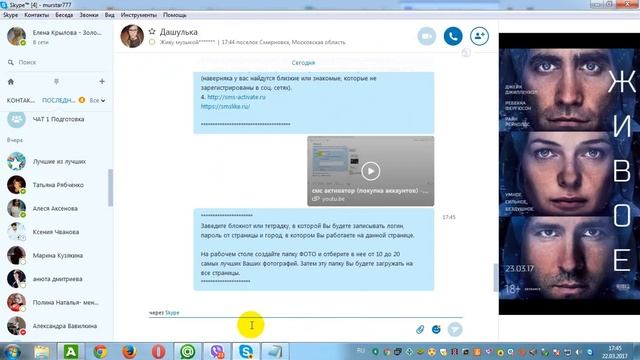The height and width of the screenshot is (360, 640).
Task: Open the Инструменты menu
Action: point(138,15)
